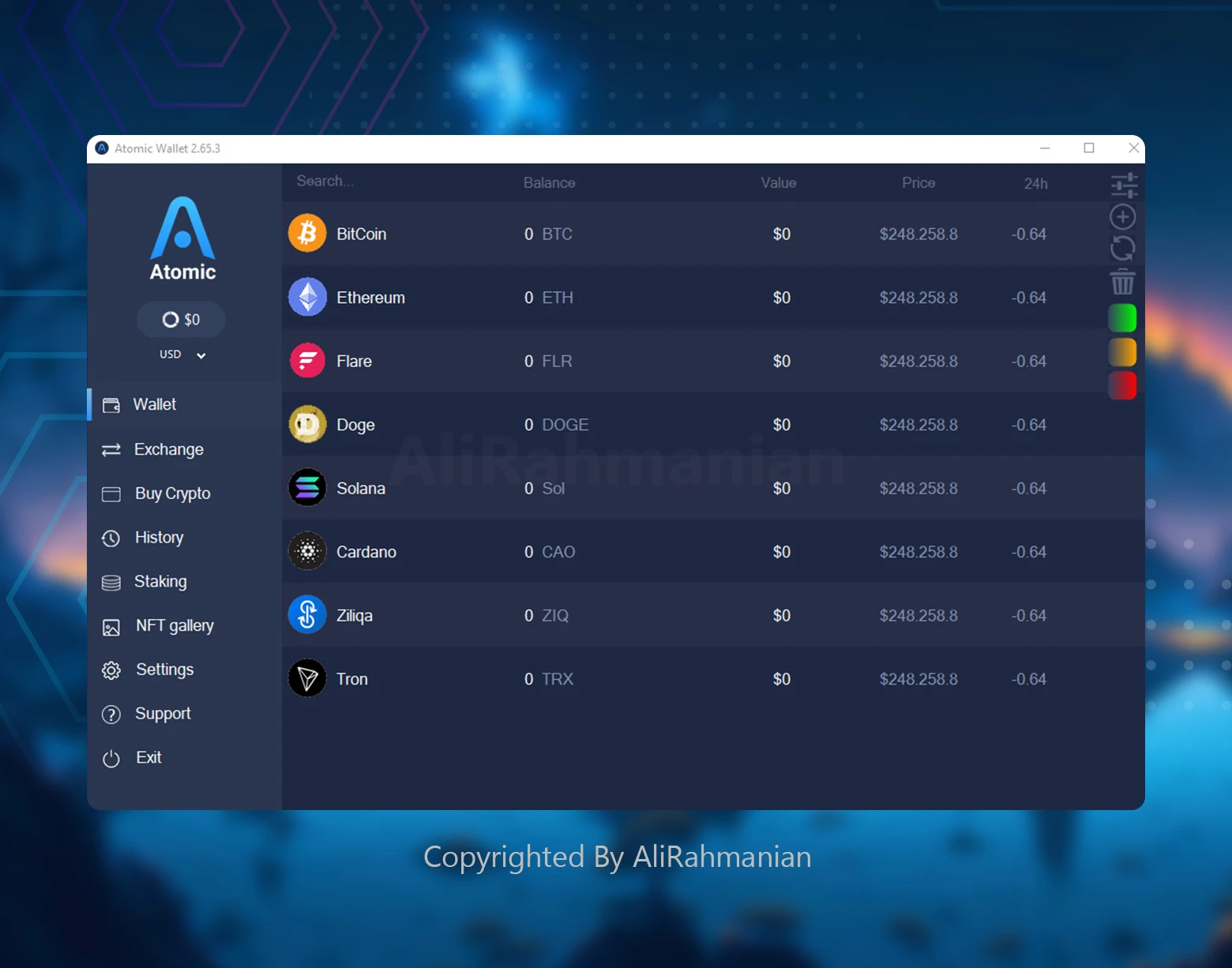Sort by the 24h column header

pyautogui.click(x=1035, y=183)
